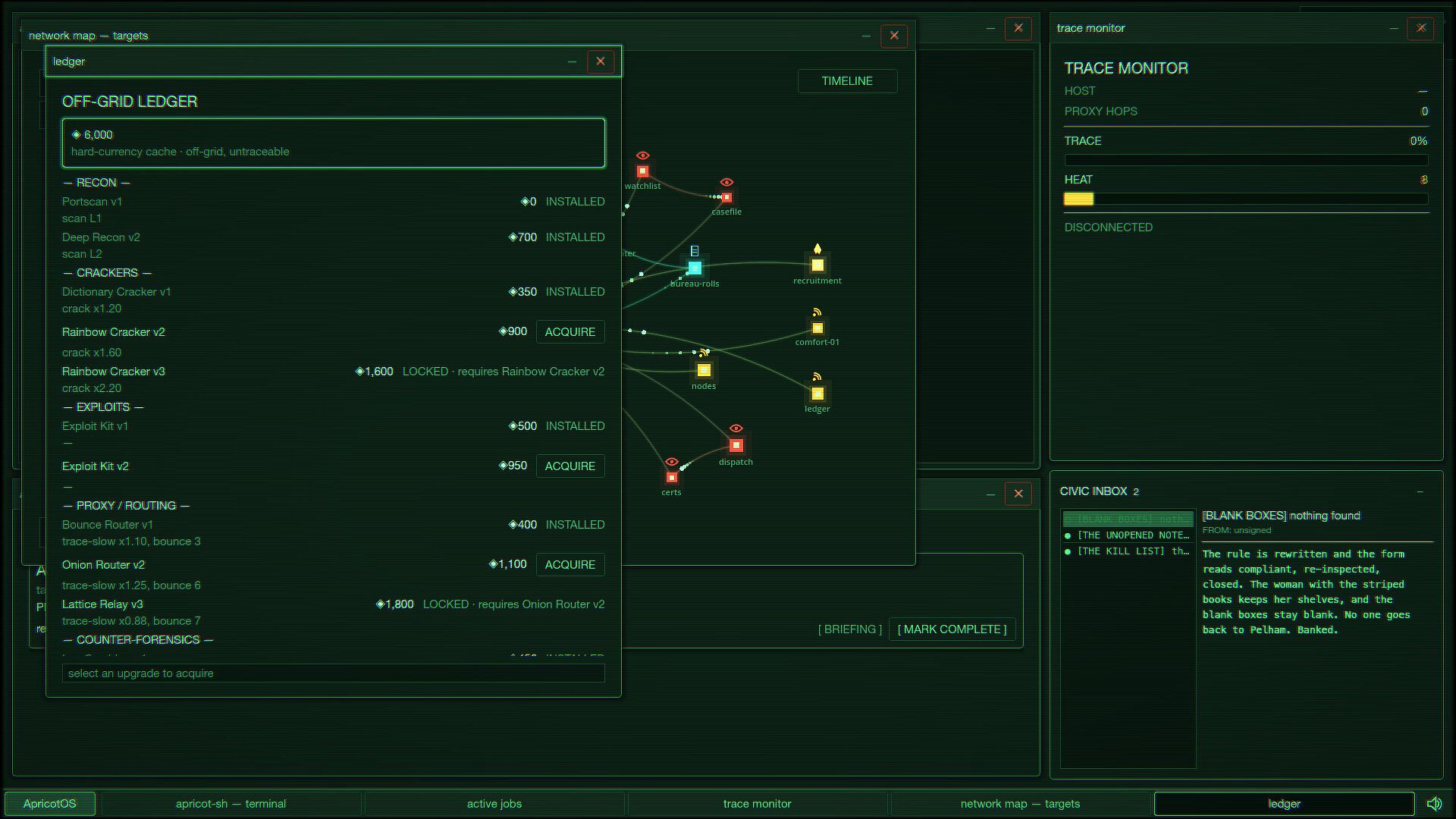
Task: Minimize the ledger window
Action: 572,61
